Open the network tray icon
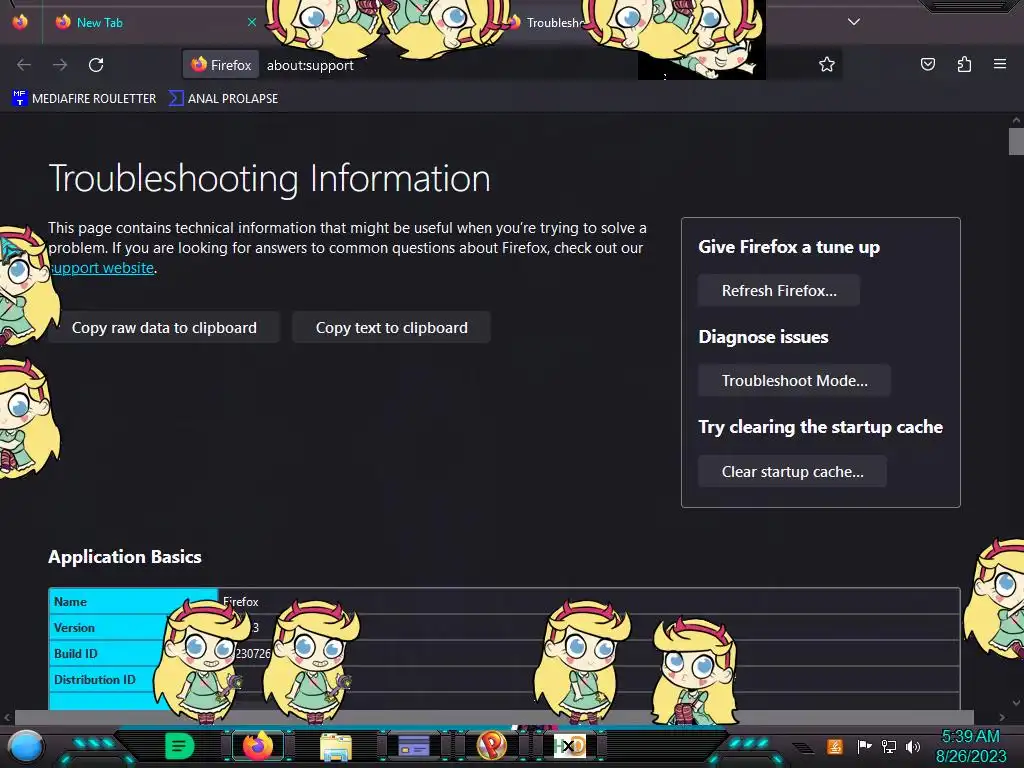1024x768 pixels. click(889, 746)
